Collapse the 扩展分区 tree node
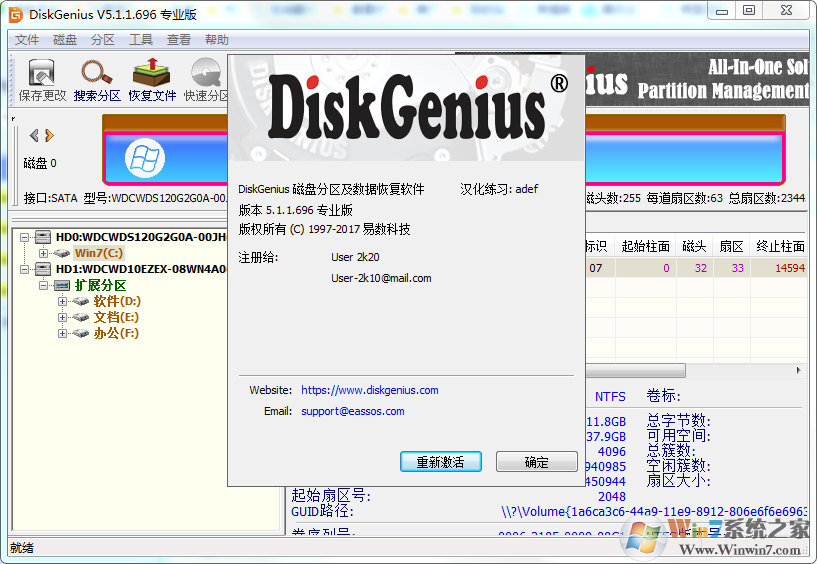817x564 pixels. (x=43, y=286)
